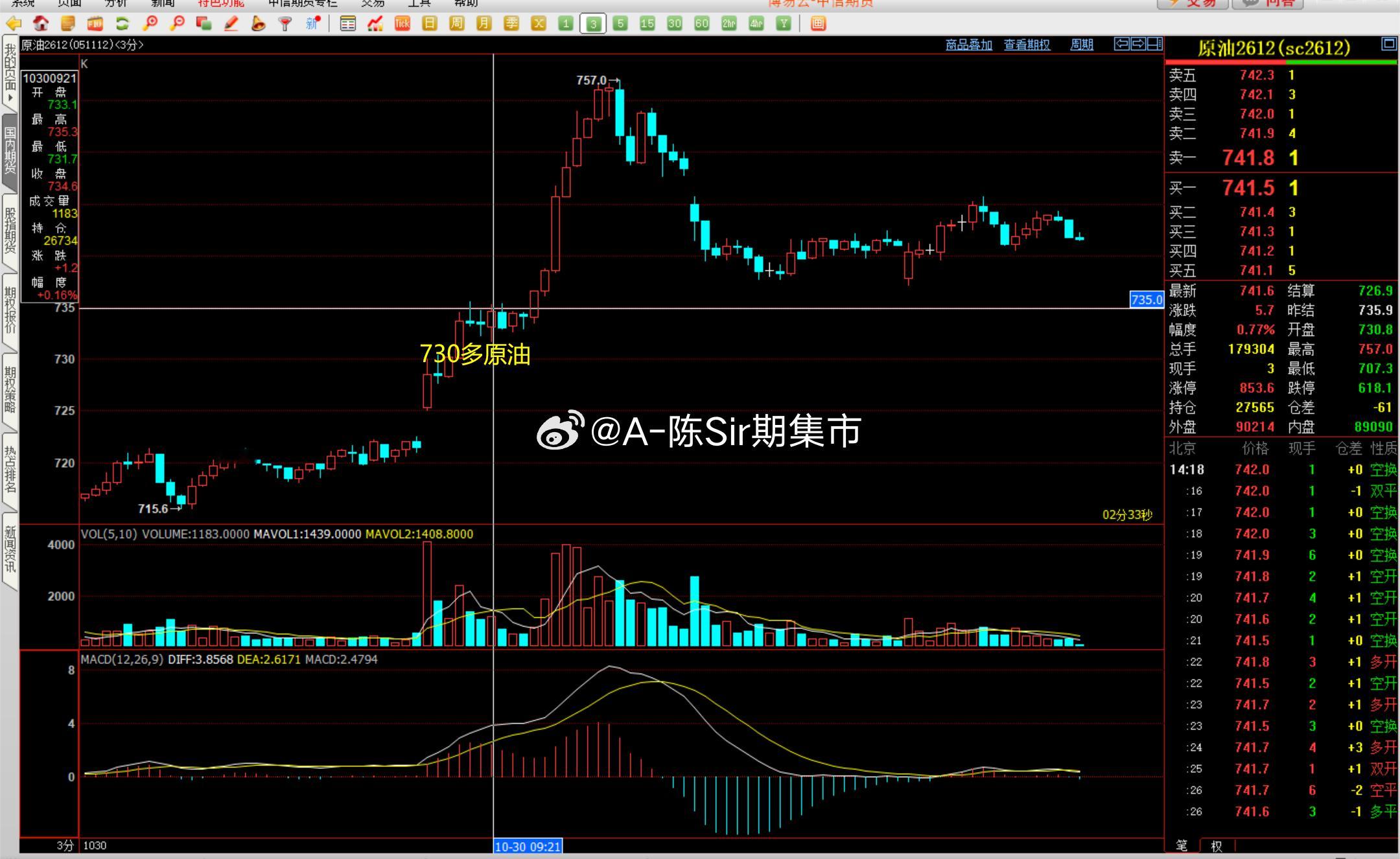Viewport: 1400px width, 859px height.
Task: Expand the 我的页面 side tab arrow
Action: pos(10,98)
